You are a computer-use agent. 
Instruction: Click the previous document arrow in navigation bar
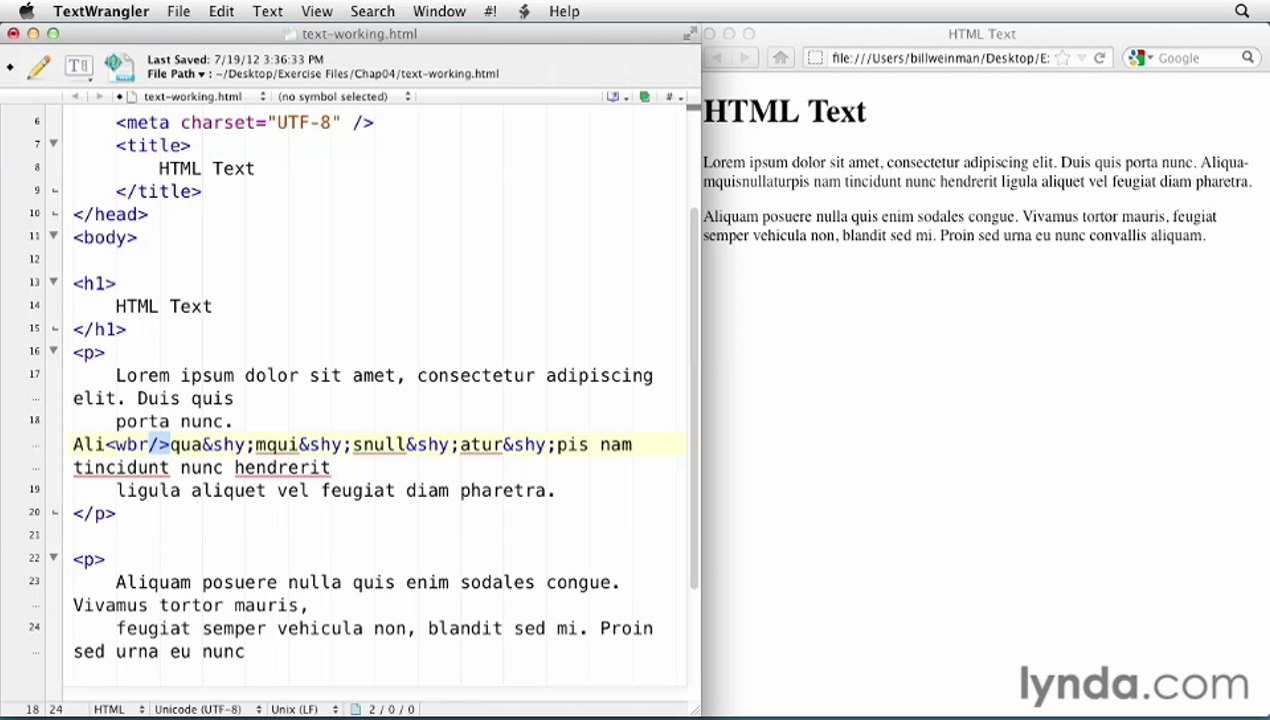pyautogui.click(x=75, y=97)
